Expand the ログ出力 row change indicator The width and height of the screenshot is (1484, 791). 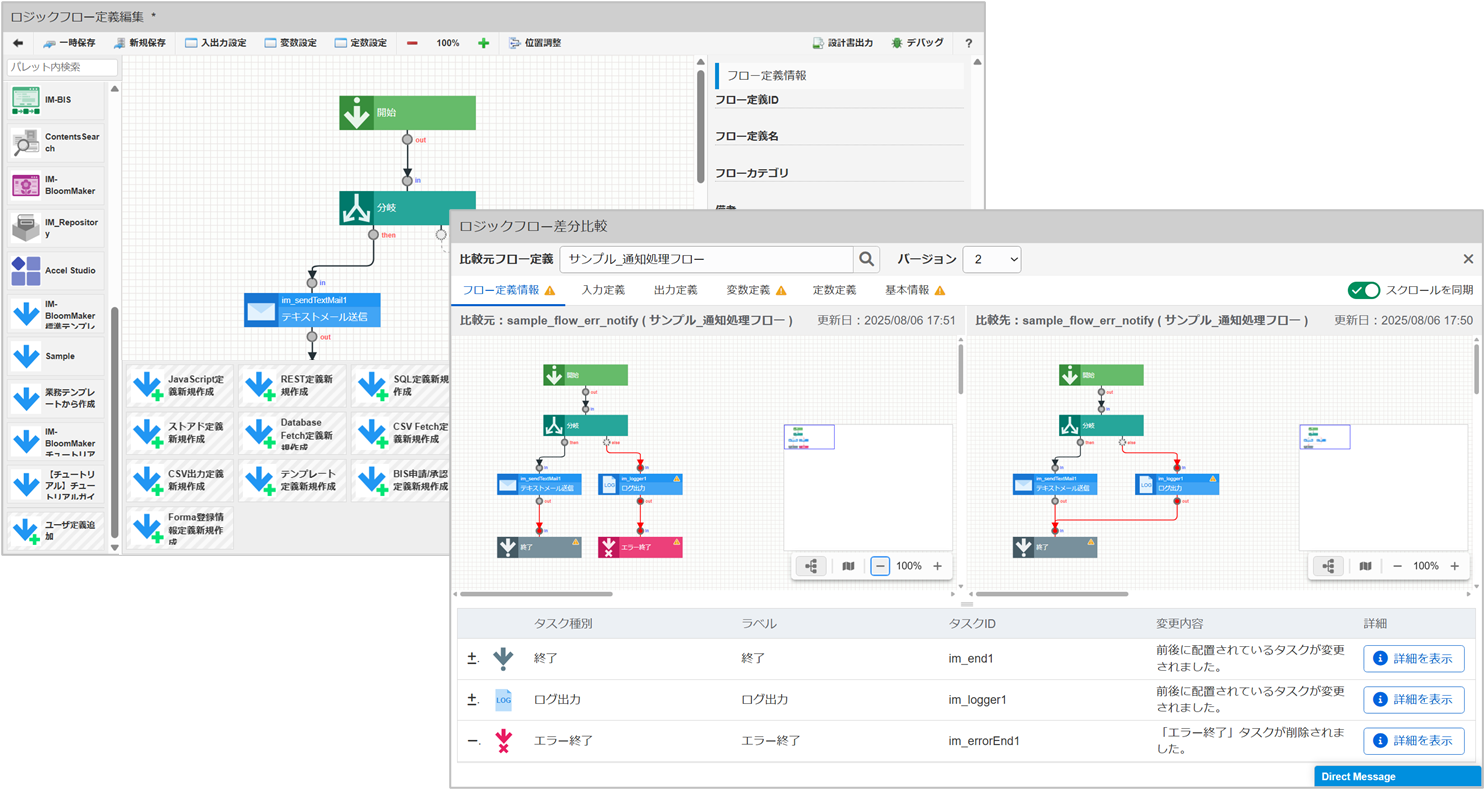pyautogui.click(x=472, y=700)
